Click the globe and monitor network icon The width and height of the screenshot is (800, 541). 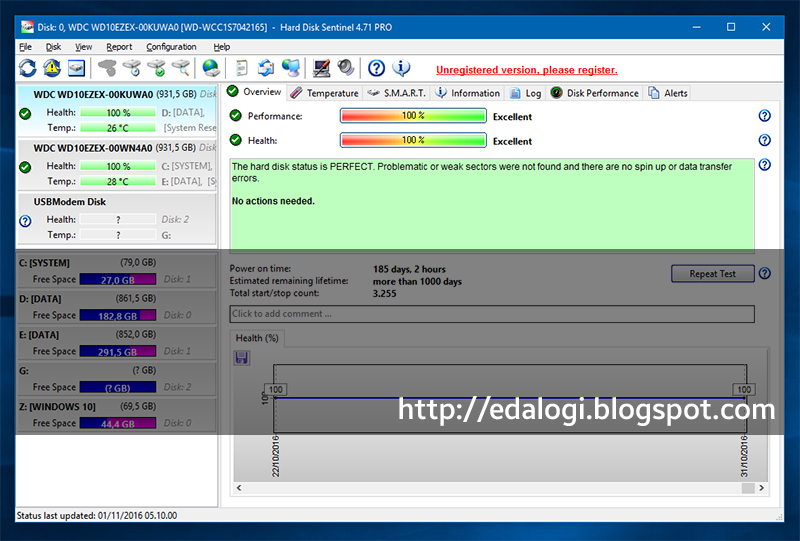[291, 68]
